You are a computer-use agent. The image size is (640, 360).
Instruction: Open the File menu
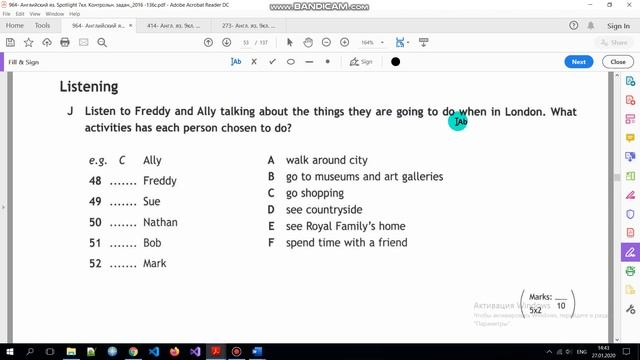(7, 14)
